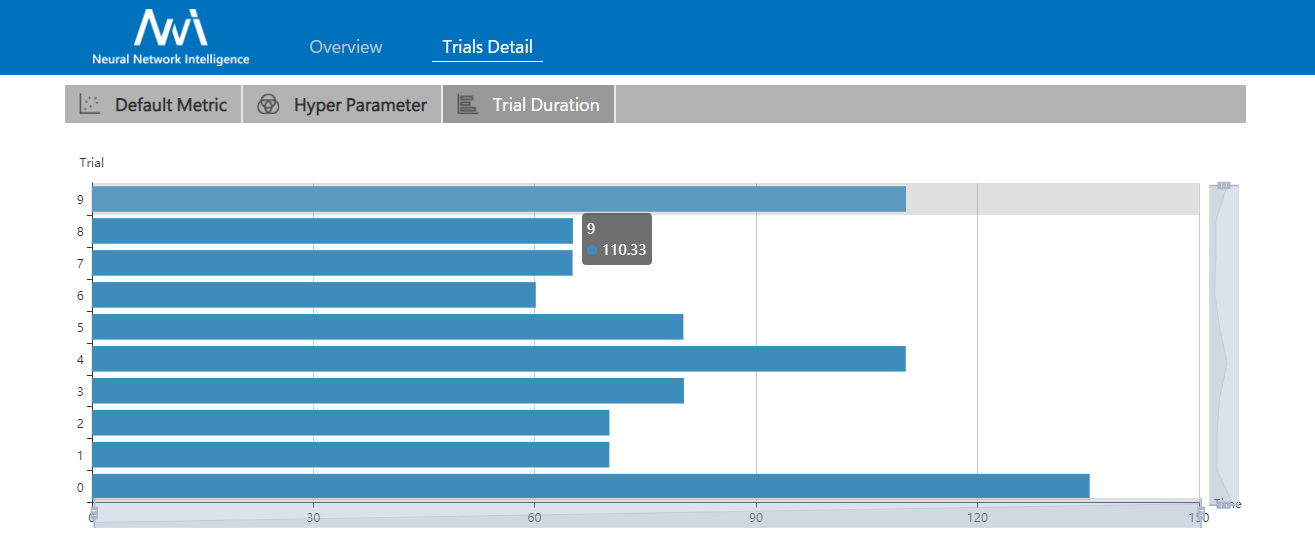Click the Neural Network Intelligence logo
1315x549 pixels.
(x=170, y=37)
